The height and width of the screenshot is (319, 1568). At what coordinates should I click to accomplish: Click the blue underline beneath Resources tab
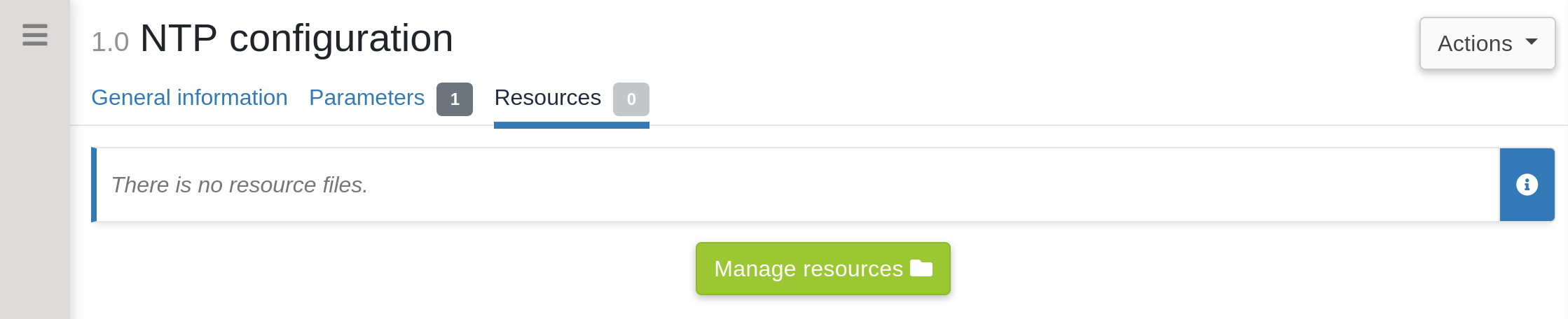click(x=571, y=125)
